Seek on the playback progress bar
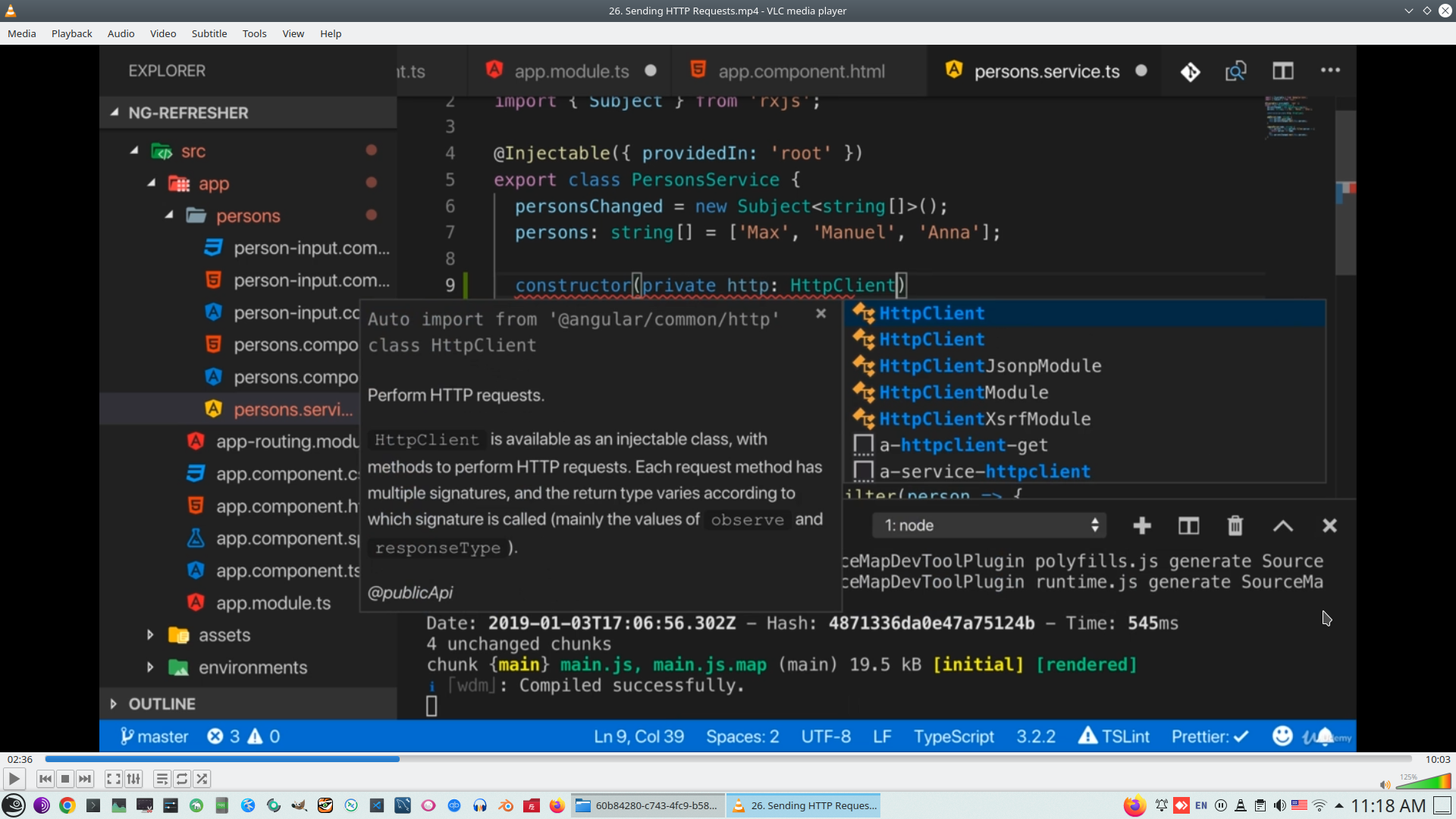1456x819 pixels. click(728, 759)
